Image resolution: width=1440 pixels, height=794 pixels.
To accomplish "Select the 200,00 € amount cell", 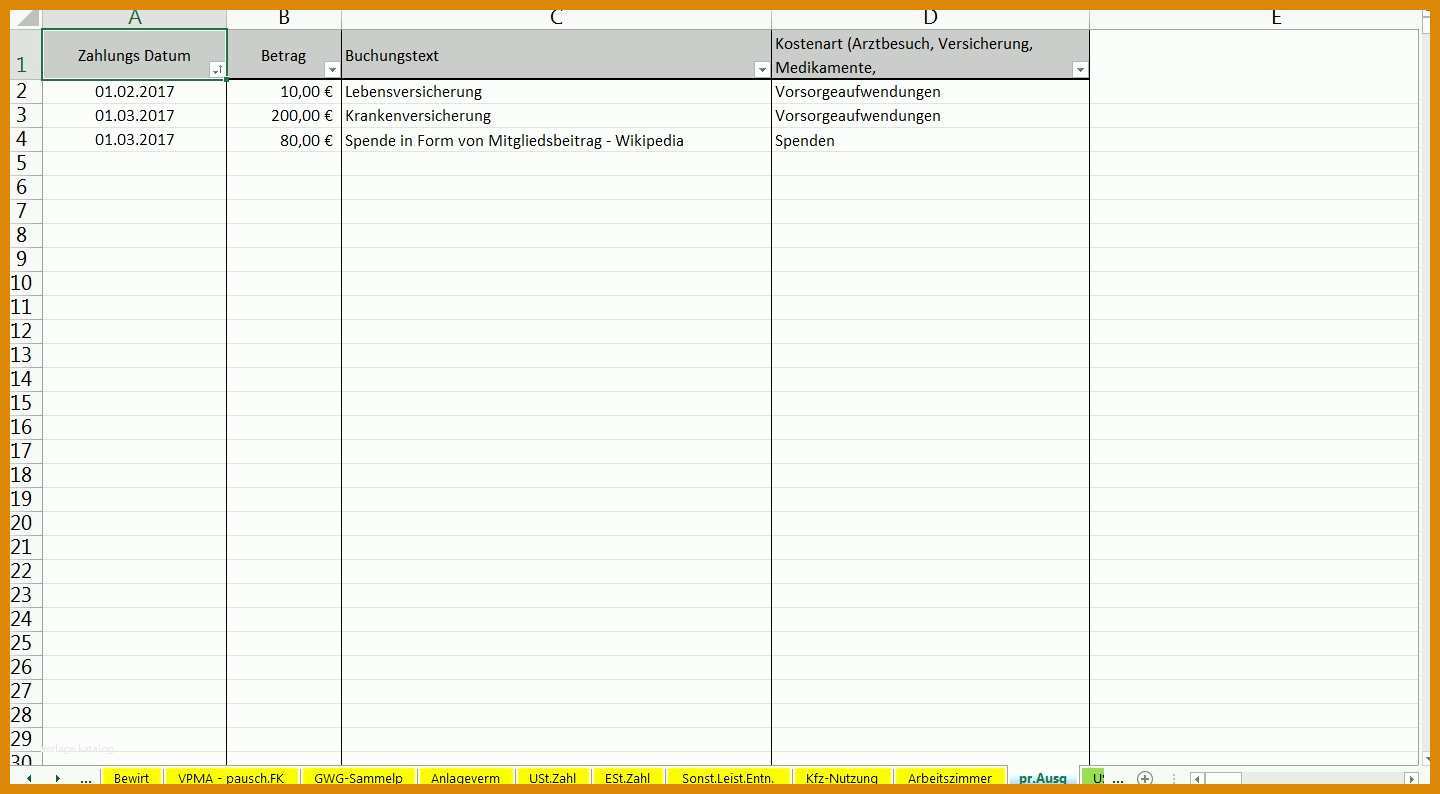I will click(x=284, y=116).
